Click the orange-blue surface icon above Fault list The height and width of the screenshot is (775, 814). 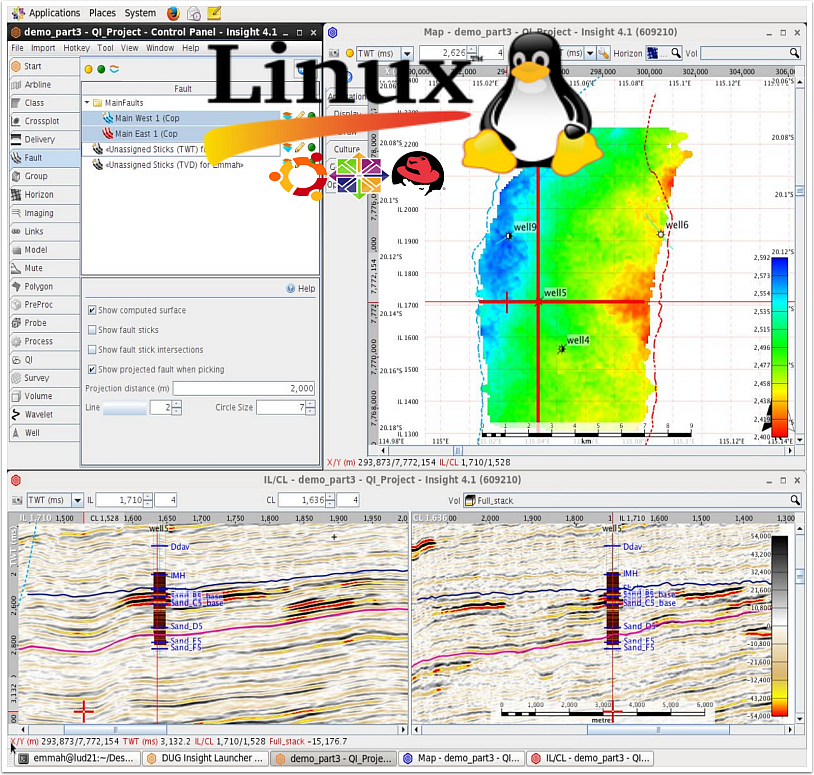point(114,70)
